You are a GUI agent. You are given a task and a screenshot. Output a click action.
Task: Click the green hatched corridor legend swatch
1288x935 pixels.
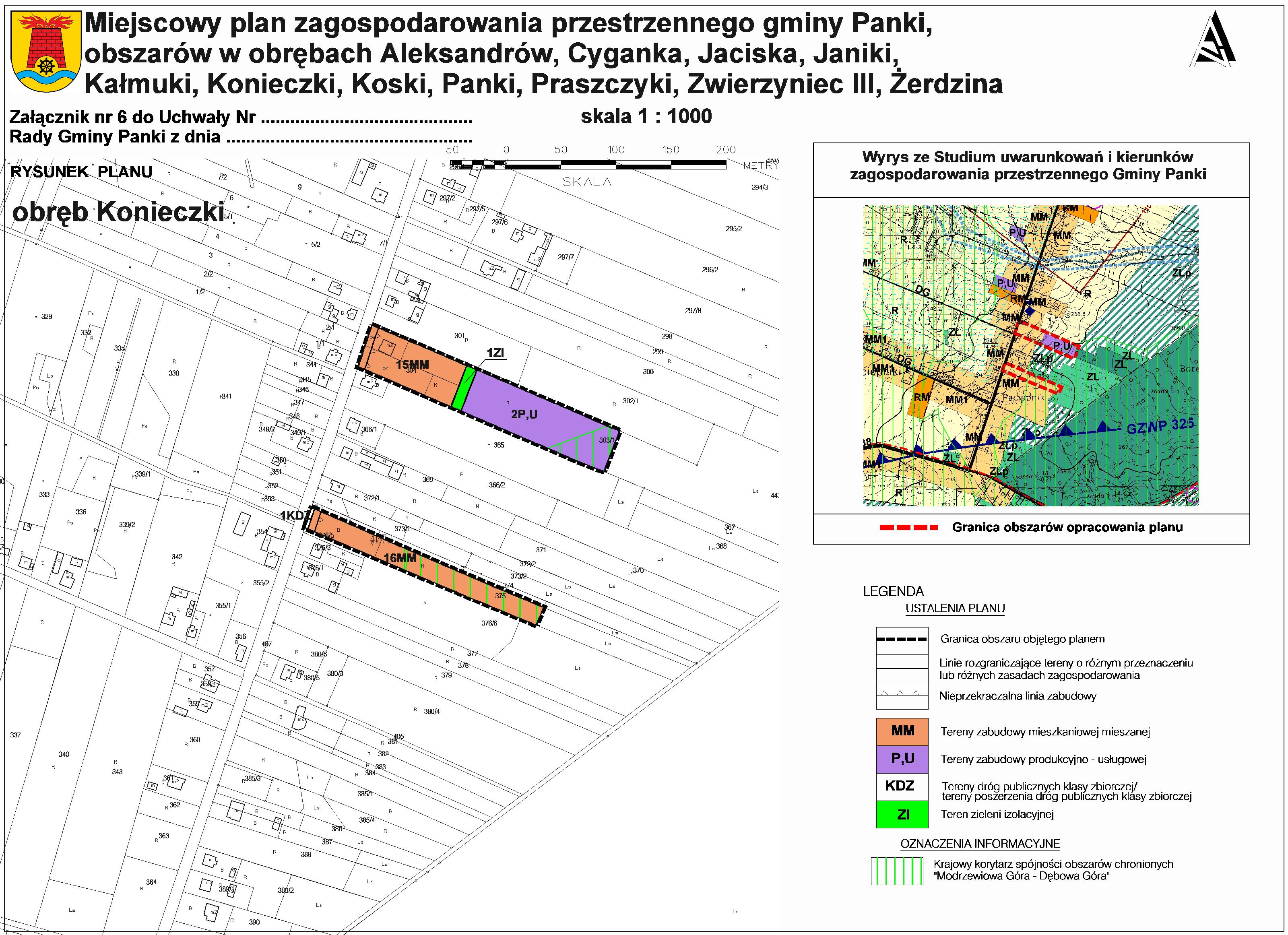click(x=897, y=871)
